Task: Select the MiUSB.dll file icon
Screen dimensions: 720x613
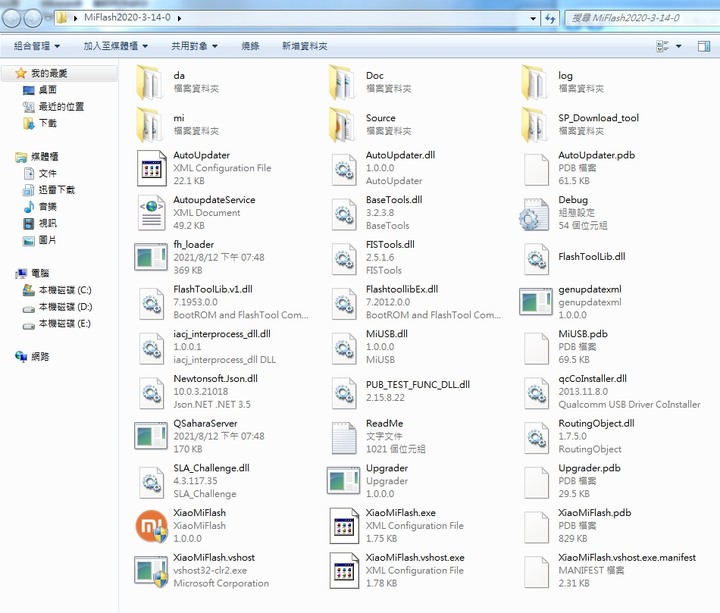Action: (343, 348)
